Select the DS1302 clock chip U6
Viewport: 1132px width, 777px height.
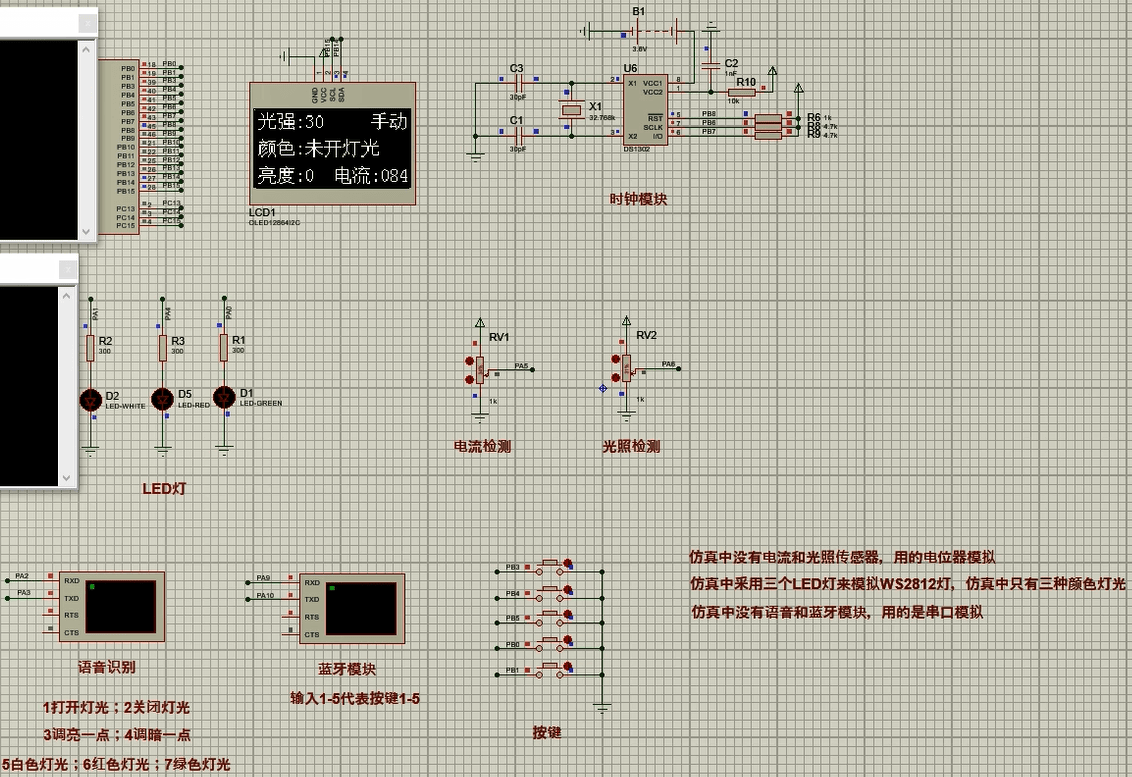(644, 110)
